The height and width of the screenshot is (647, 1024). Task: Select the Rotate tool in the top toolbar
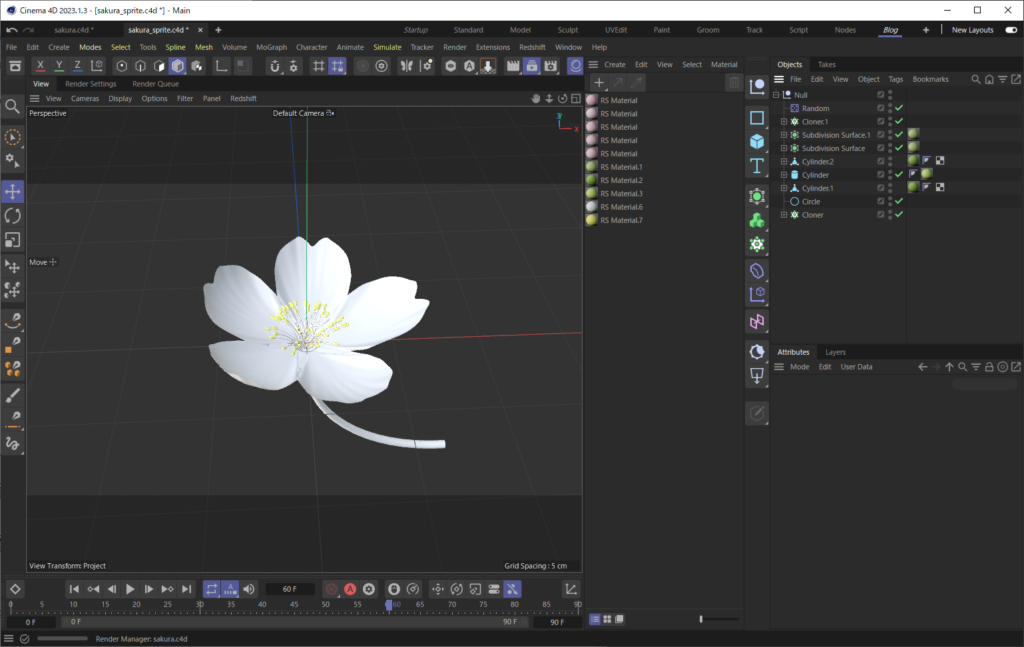click(14, 215)
